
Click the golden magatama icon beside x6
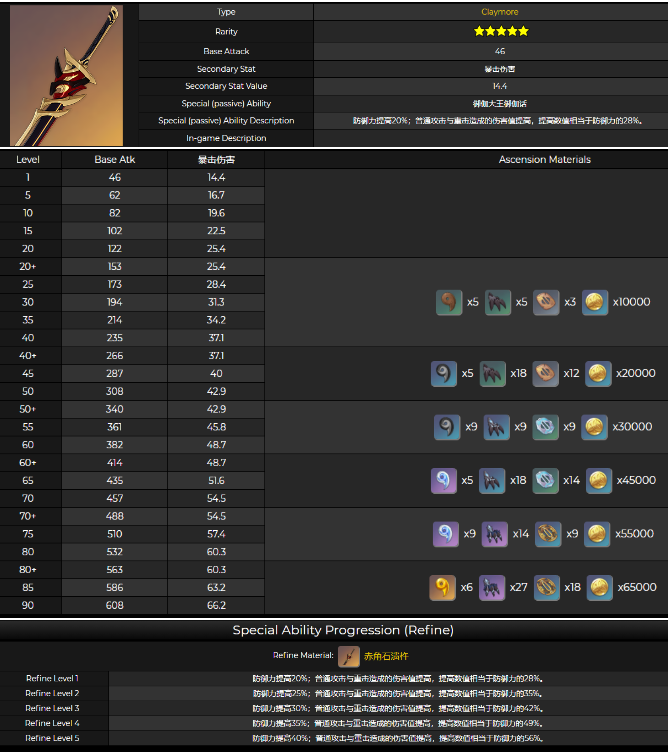tap(445, 587)
